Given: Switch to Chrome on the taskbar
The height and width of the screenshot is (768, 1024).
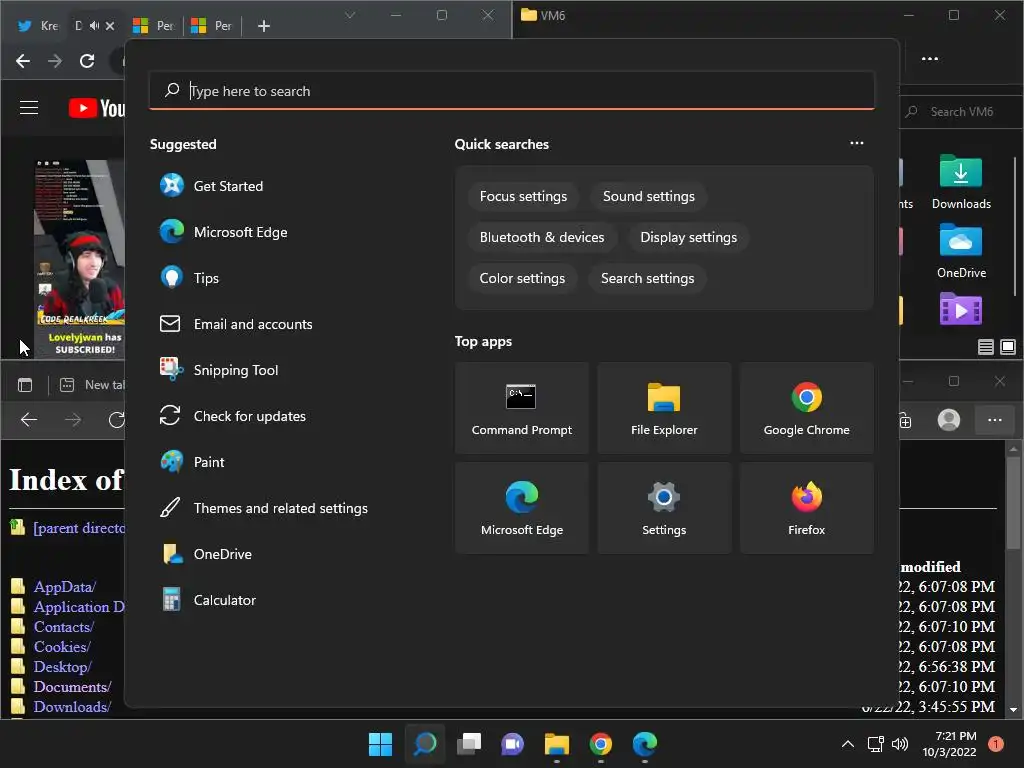Looking at the screenshot, I should [601, 744].
